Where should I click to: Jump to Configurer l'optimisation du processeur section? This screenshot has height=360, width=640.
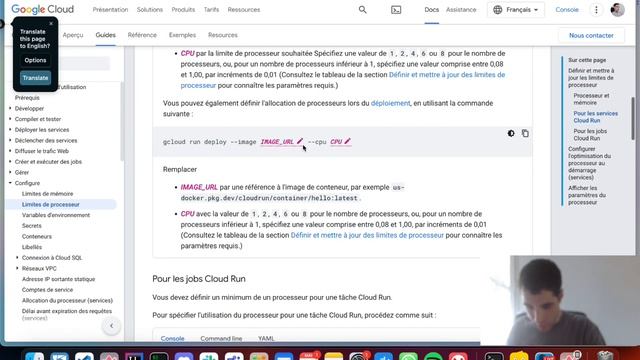tap(589, 163)
